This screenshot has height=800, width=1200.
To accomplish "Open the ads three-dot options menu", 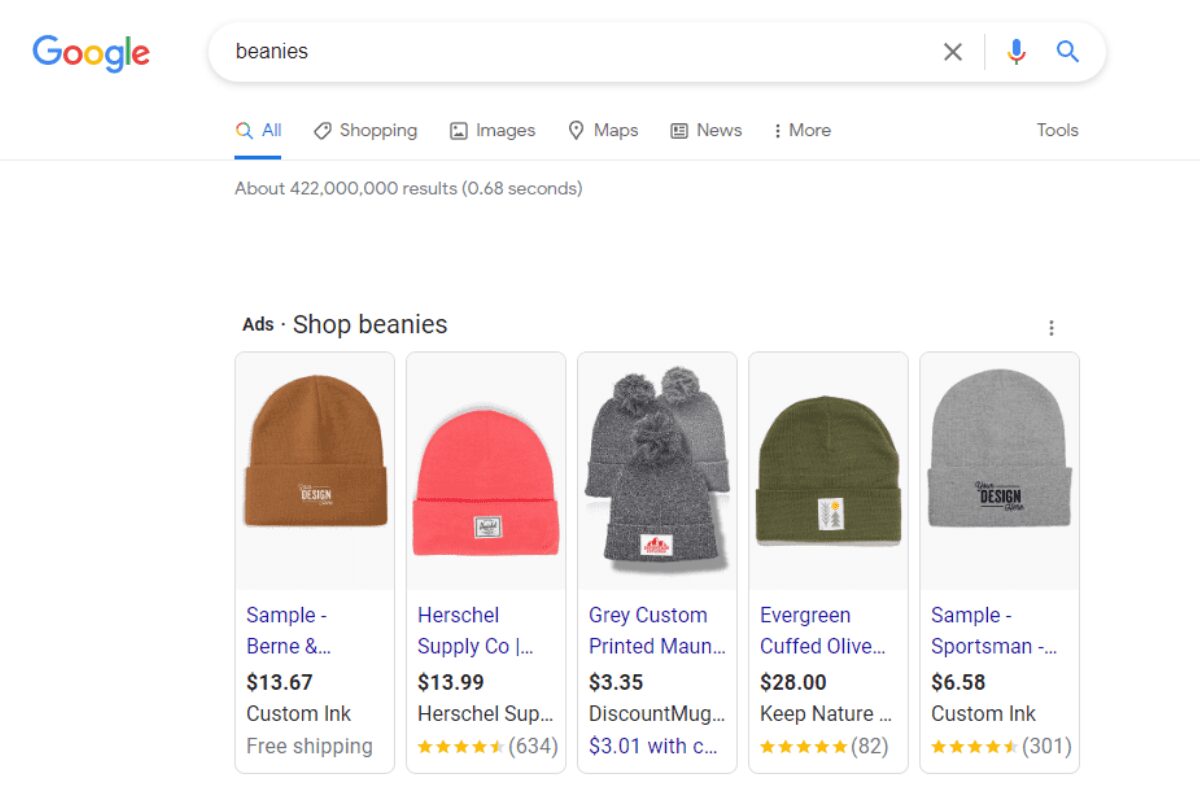I will [x=1051, y=328].
